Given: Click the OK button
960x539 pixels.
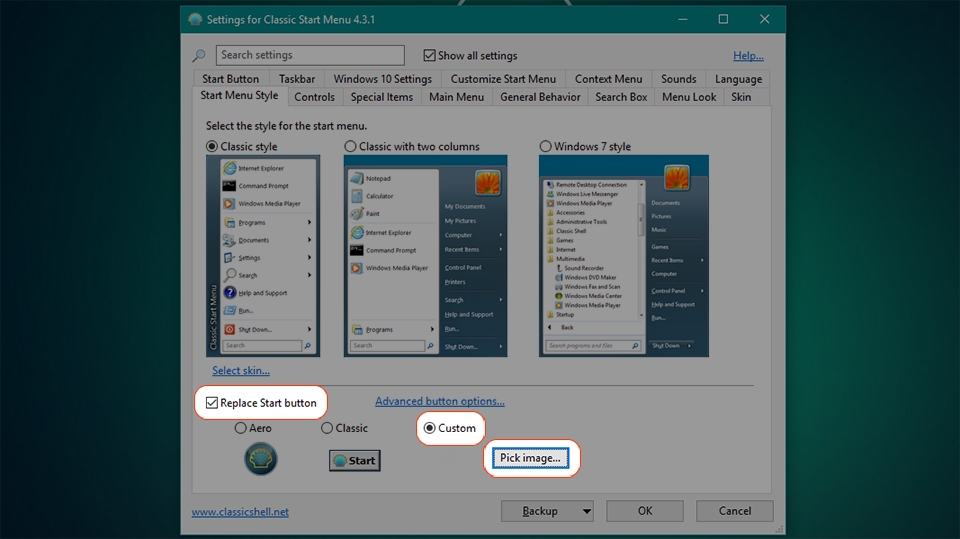Looking at the screenshot, I should 645,511.
